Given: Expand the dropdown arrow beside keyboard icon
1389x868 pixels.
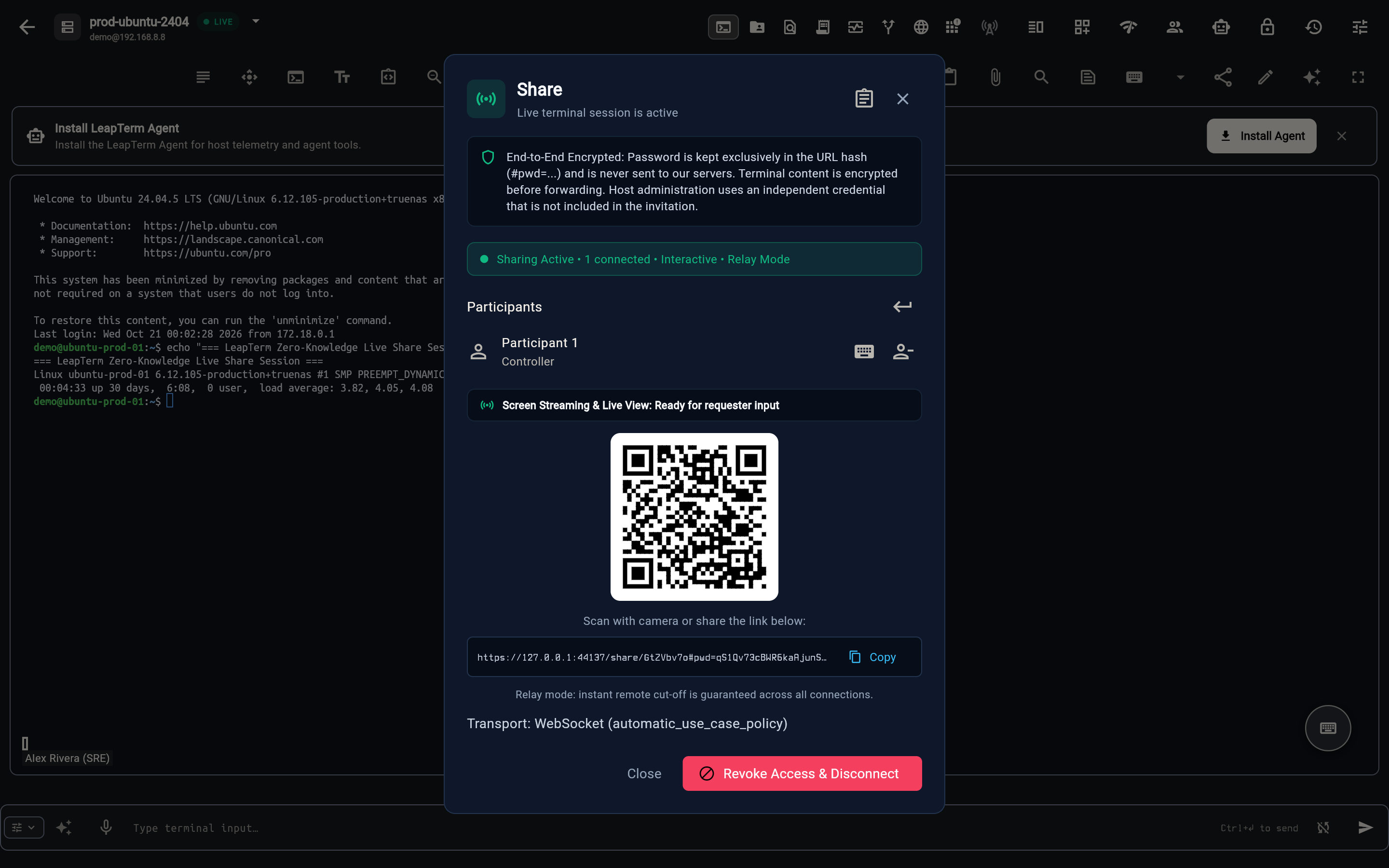Looking at the screenshot, I should 1180,77.
